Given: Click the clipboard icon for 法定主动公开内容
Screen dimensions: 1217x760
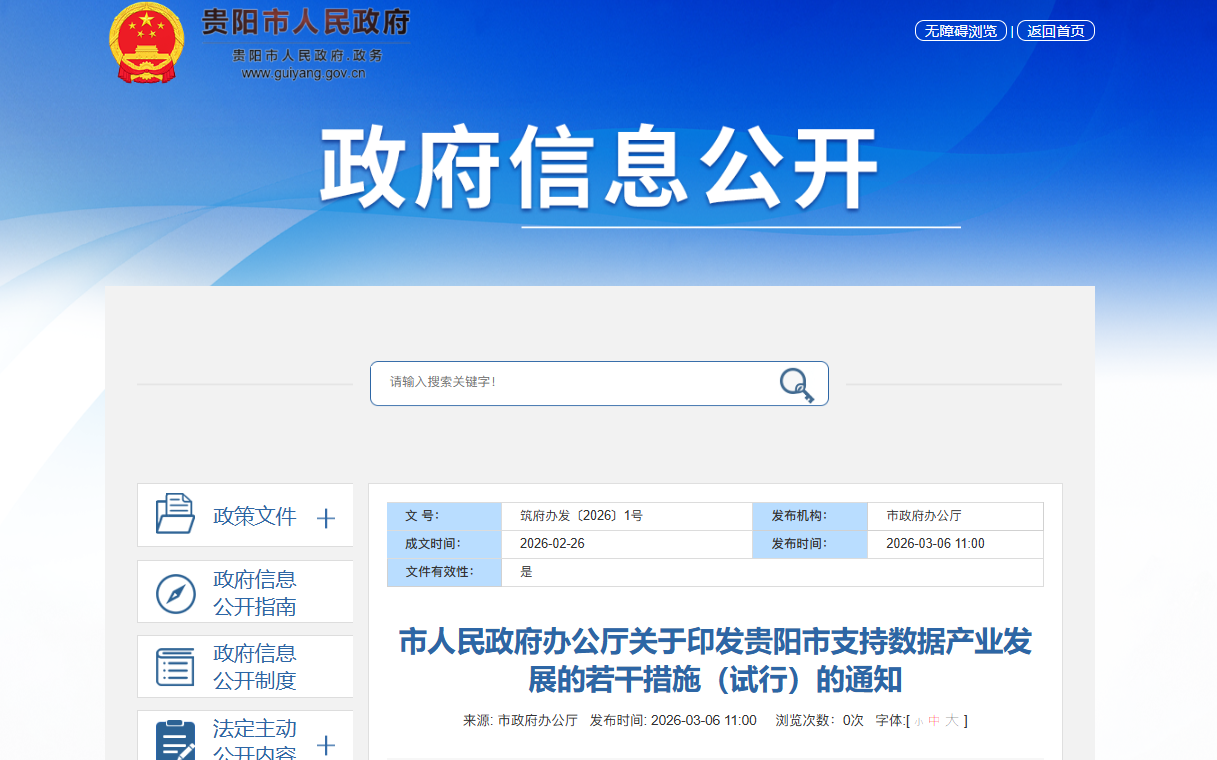Looking at the screenshot, I should tap(175, 741).
